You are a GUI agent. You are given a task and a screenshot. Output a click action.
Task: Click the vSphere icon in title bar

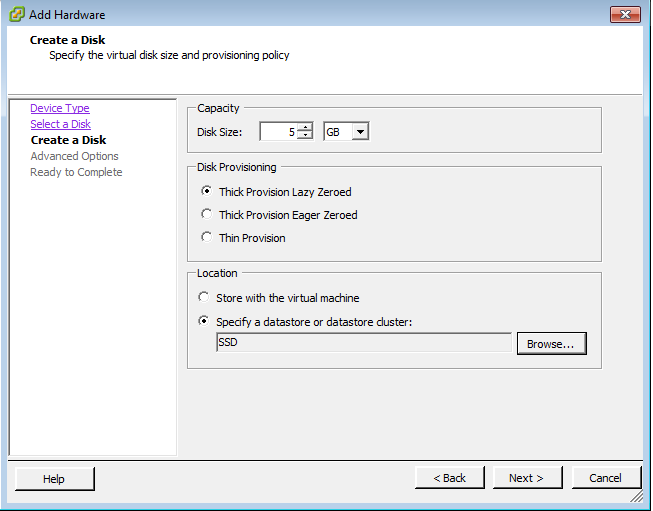point(16,15)
